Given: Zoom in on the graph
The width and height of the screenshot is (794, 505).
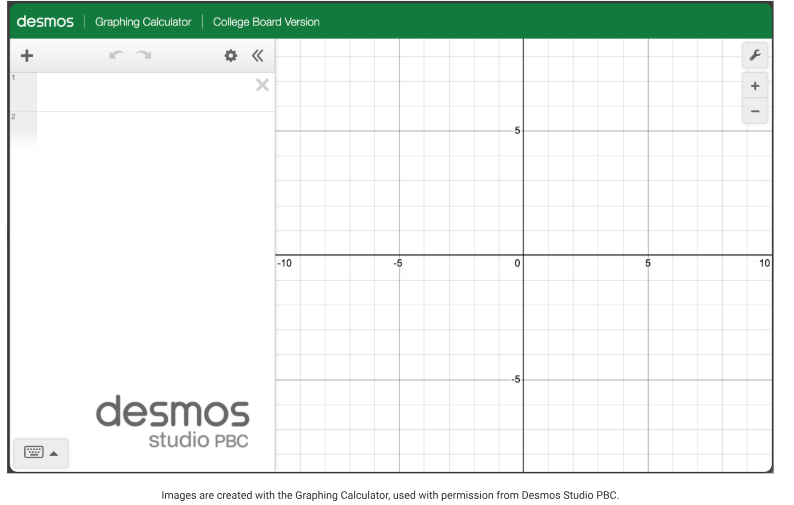Looking at the screenshot, I should tap(755, 86).
